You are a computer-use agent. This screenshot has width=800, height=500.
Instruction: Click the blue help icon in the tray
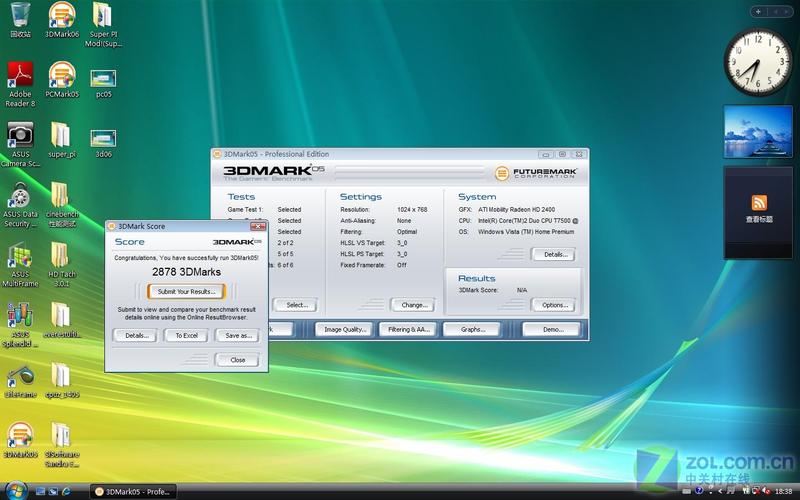pyautogui.click(x=699, y=490)
